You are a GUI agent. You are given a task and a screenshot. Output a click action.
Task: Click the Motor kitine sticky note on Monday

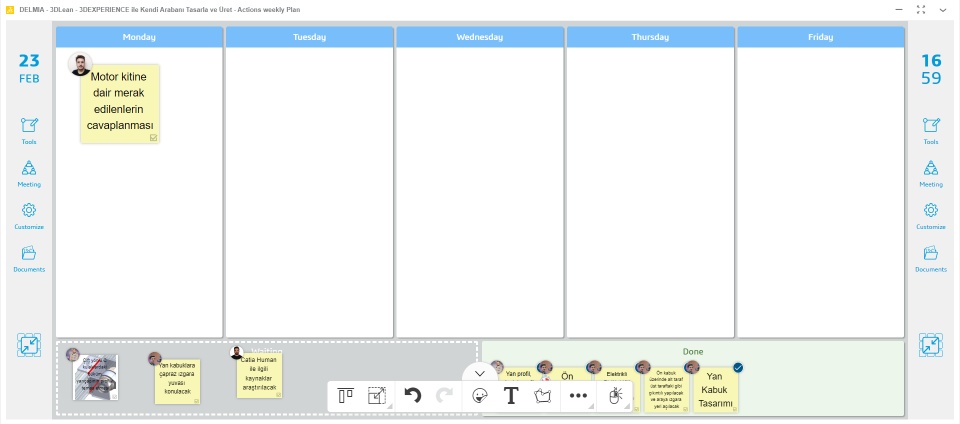[120, 104]
